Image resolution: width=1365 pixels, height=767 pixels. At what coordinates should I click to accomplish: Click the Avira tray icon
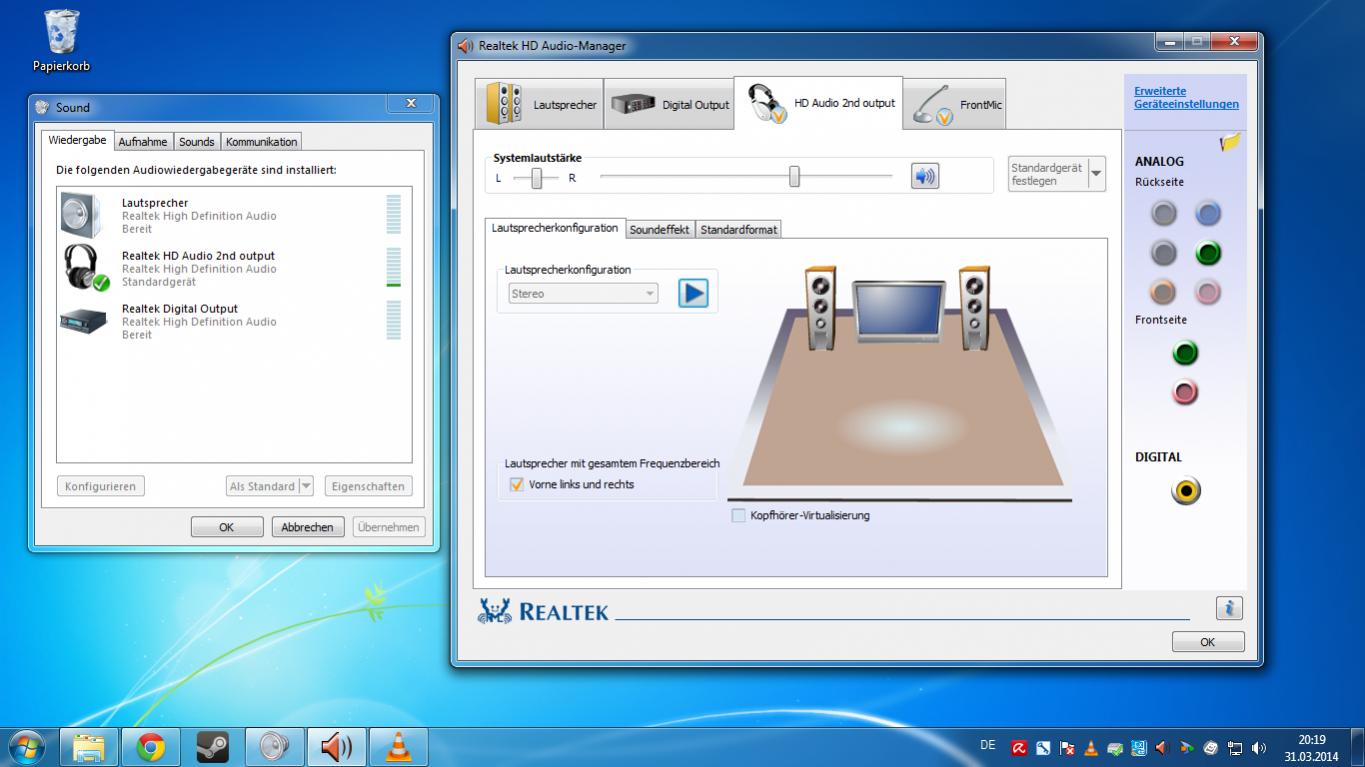click(1019, 747)
